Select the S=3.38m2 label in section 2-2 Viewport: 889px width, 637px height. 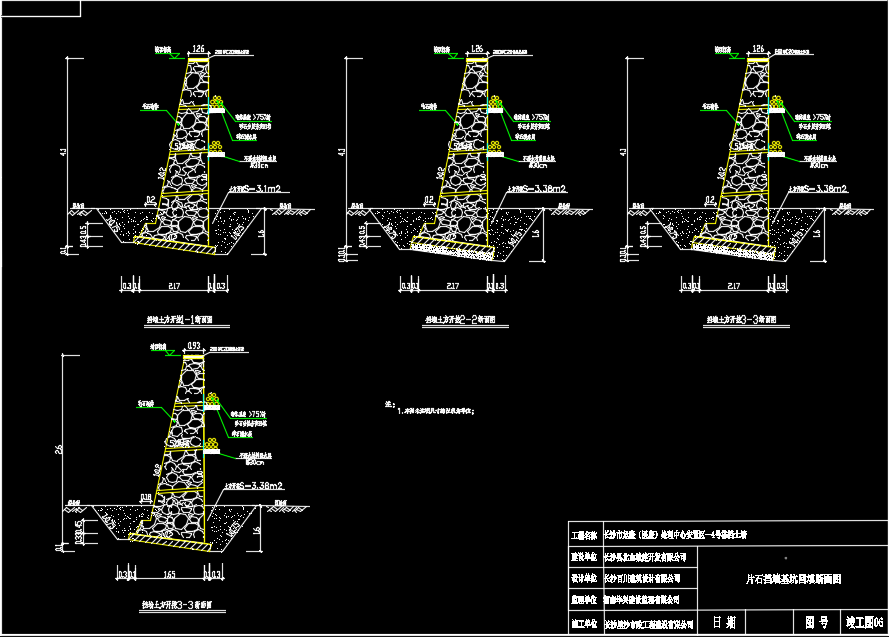tap(538, 189)
